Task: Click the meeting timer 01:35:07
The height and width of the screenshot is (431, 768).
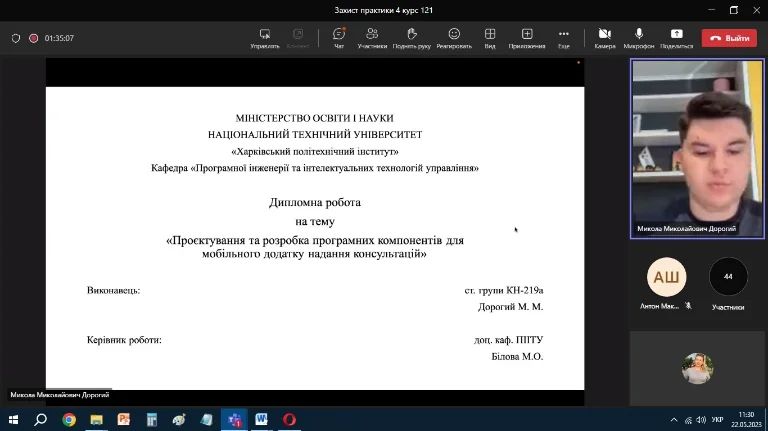Action: (59, 38)
